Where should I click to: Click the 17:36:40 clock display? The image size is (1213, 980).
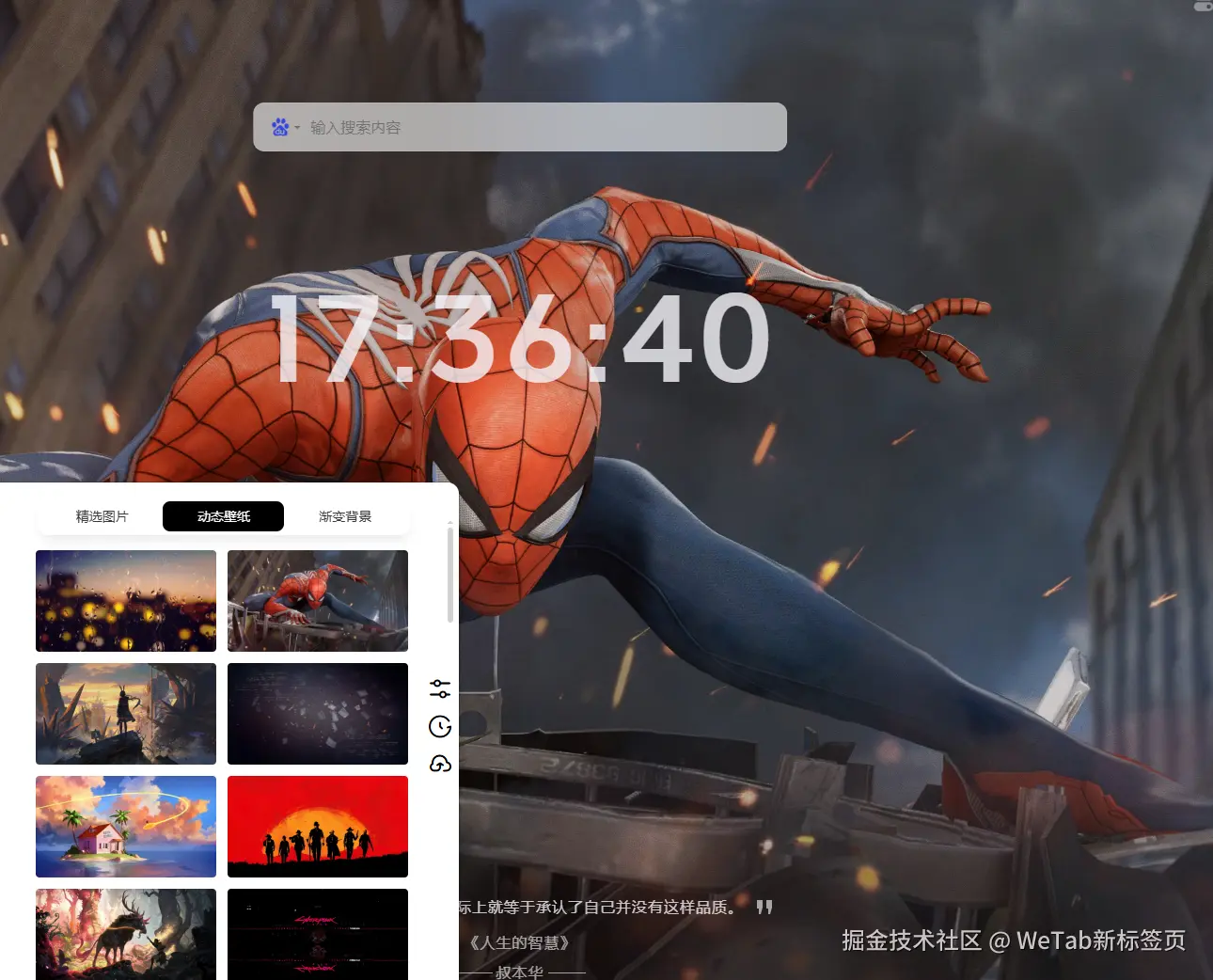[x=520, y=338]
